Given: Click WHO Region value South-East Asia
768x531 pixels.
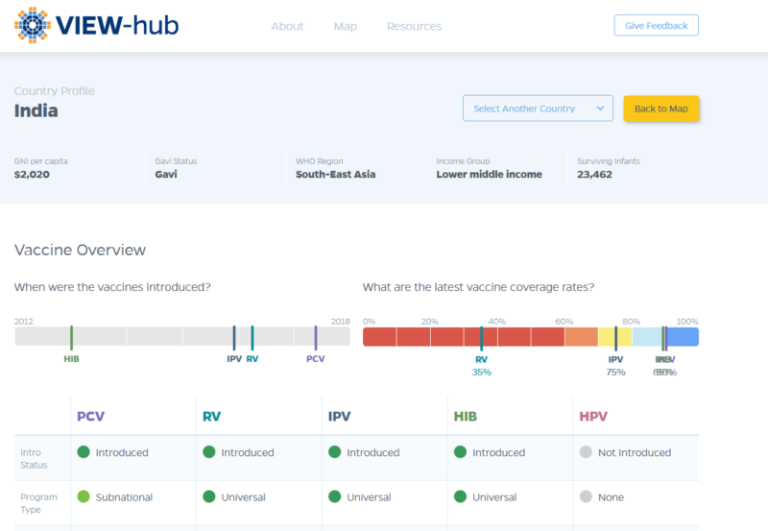Looking at the screenshot, I should (336, 174).
